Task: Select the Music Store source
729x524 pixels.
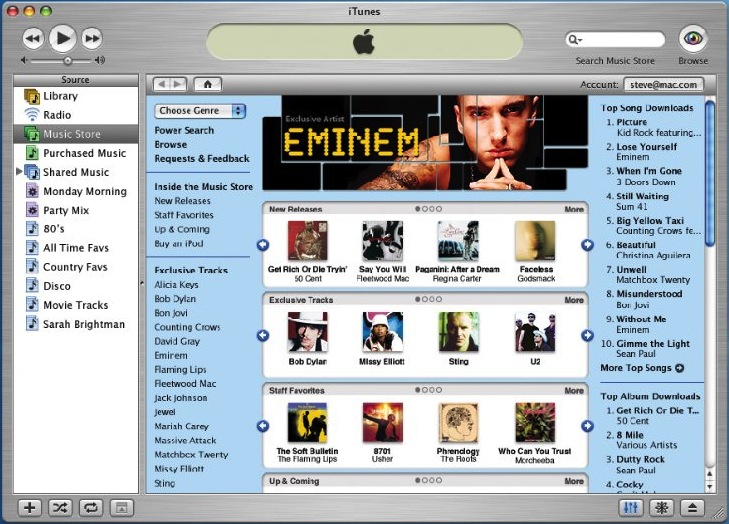Action: [76, 134]
